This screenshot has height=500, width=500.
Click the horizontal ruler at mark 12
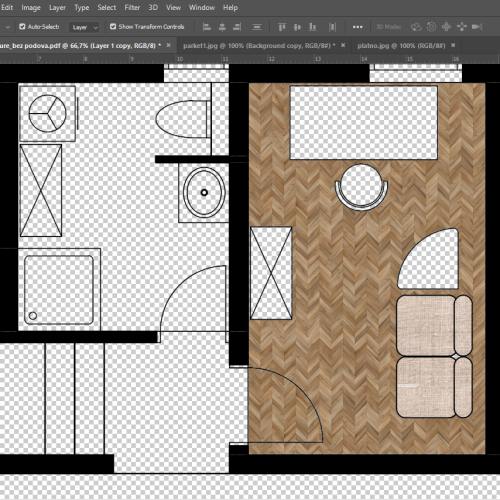[x=271, y=59]
